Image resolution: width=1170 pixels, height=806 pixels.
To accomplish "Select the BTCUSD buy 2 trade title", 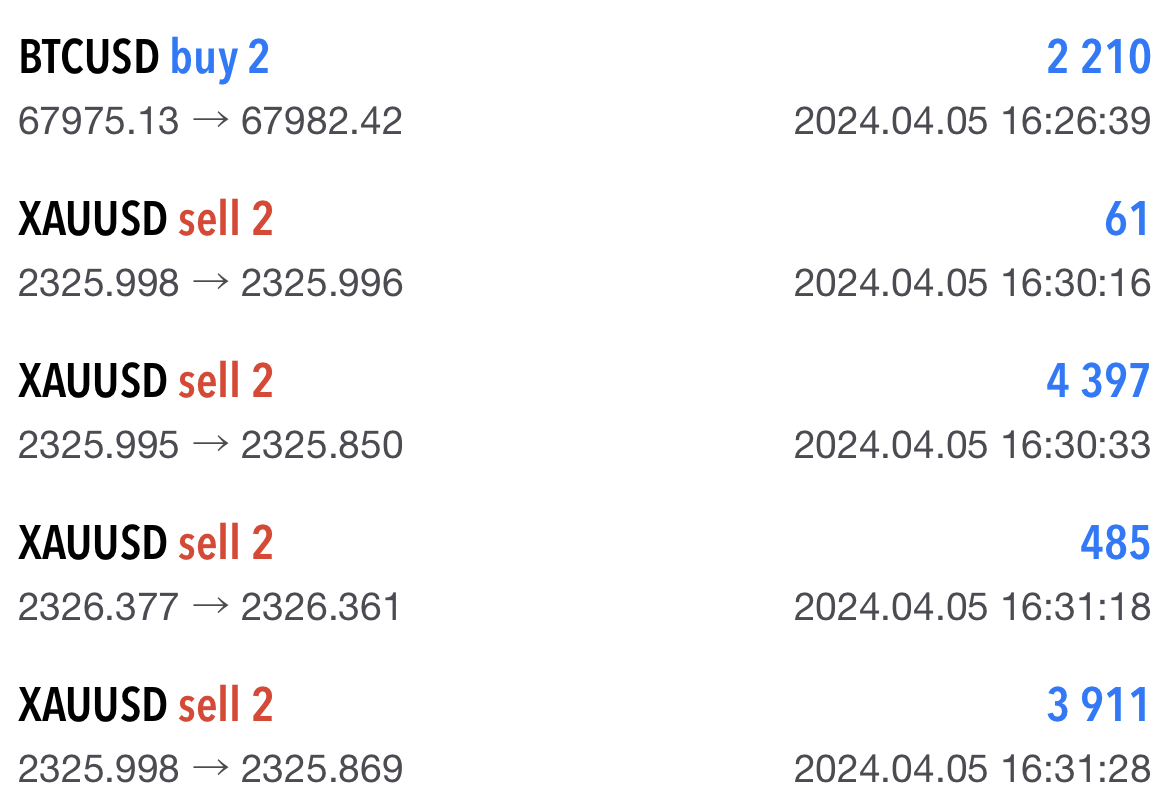I will [x=144, y=59].
